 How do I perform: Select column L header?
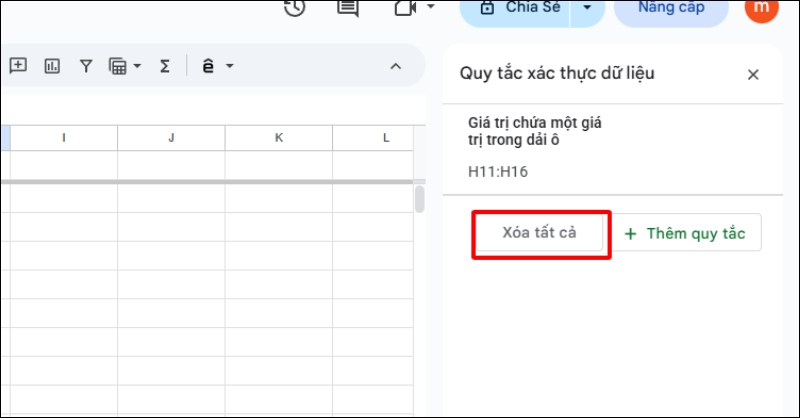(373, 138)
